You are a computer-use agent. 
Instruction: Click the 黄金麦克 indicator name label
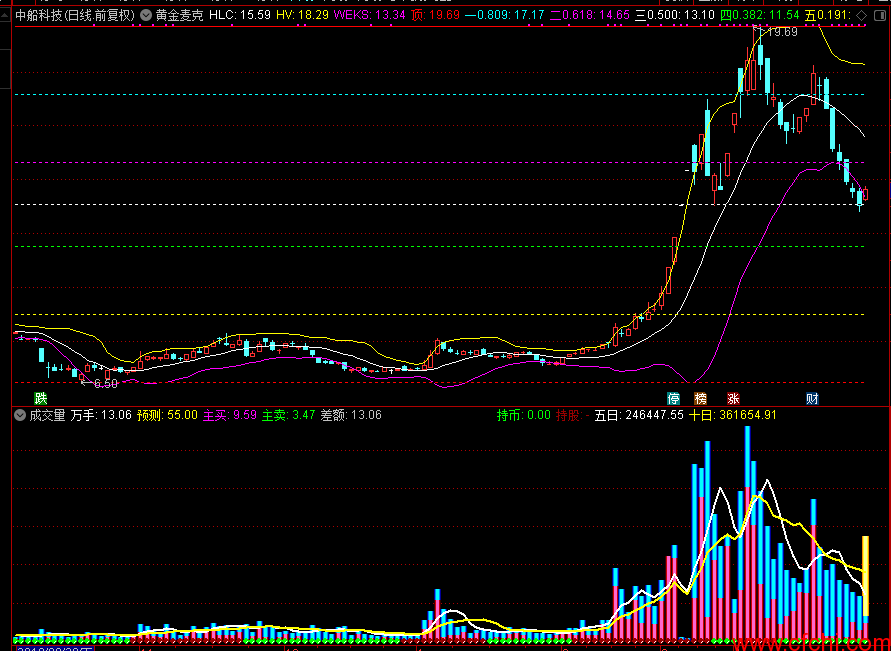pyautogui.click(x=180, y=15)
